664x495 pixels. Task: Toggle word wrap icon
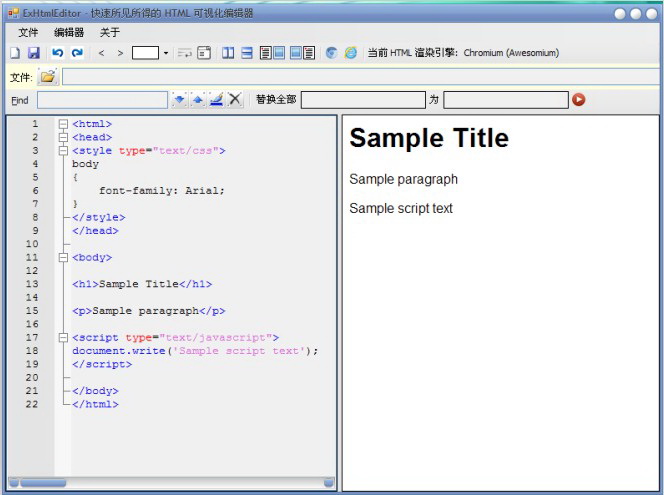coord(184,53)
